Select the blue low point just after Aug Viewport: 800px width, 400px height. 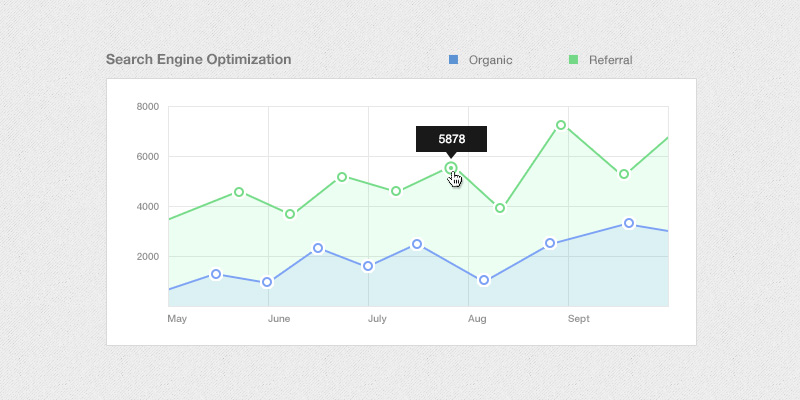point(484,280)
